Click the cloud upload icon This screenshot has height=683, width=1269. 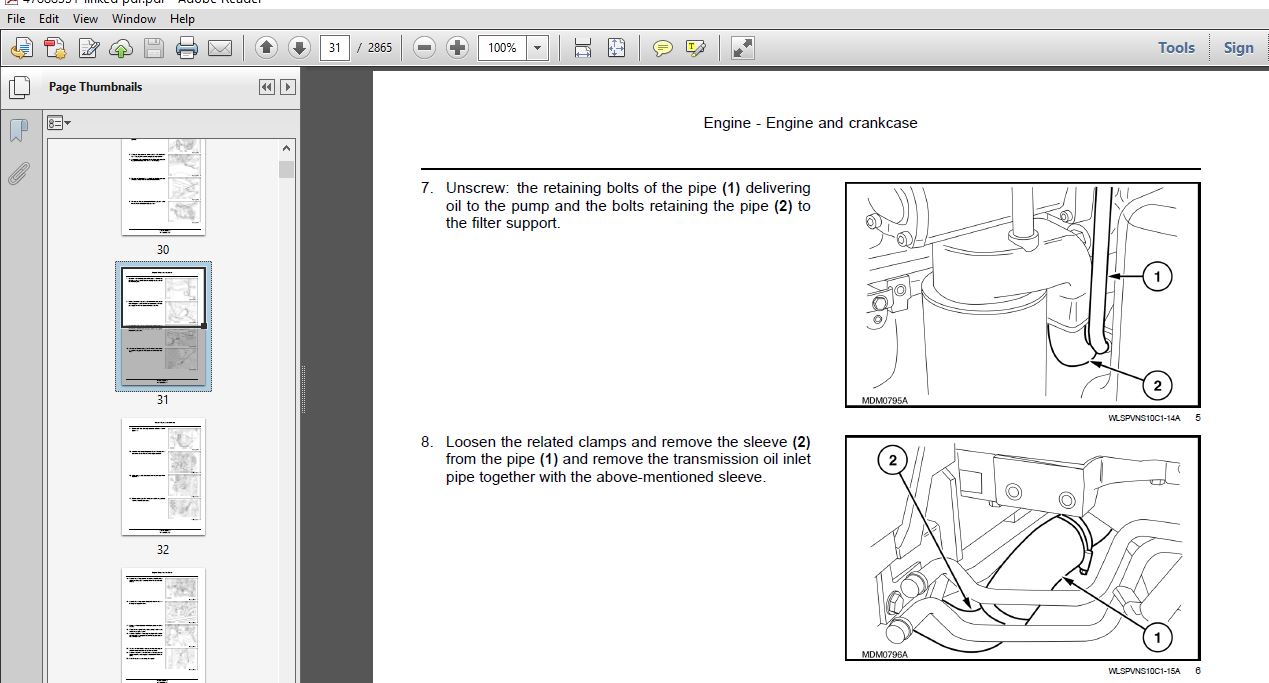tap(121, 47)
